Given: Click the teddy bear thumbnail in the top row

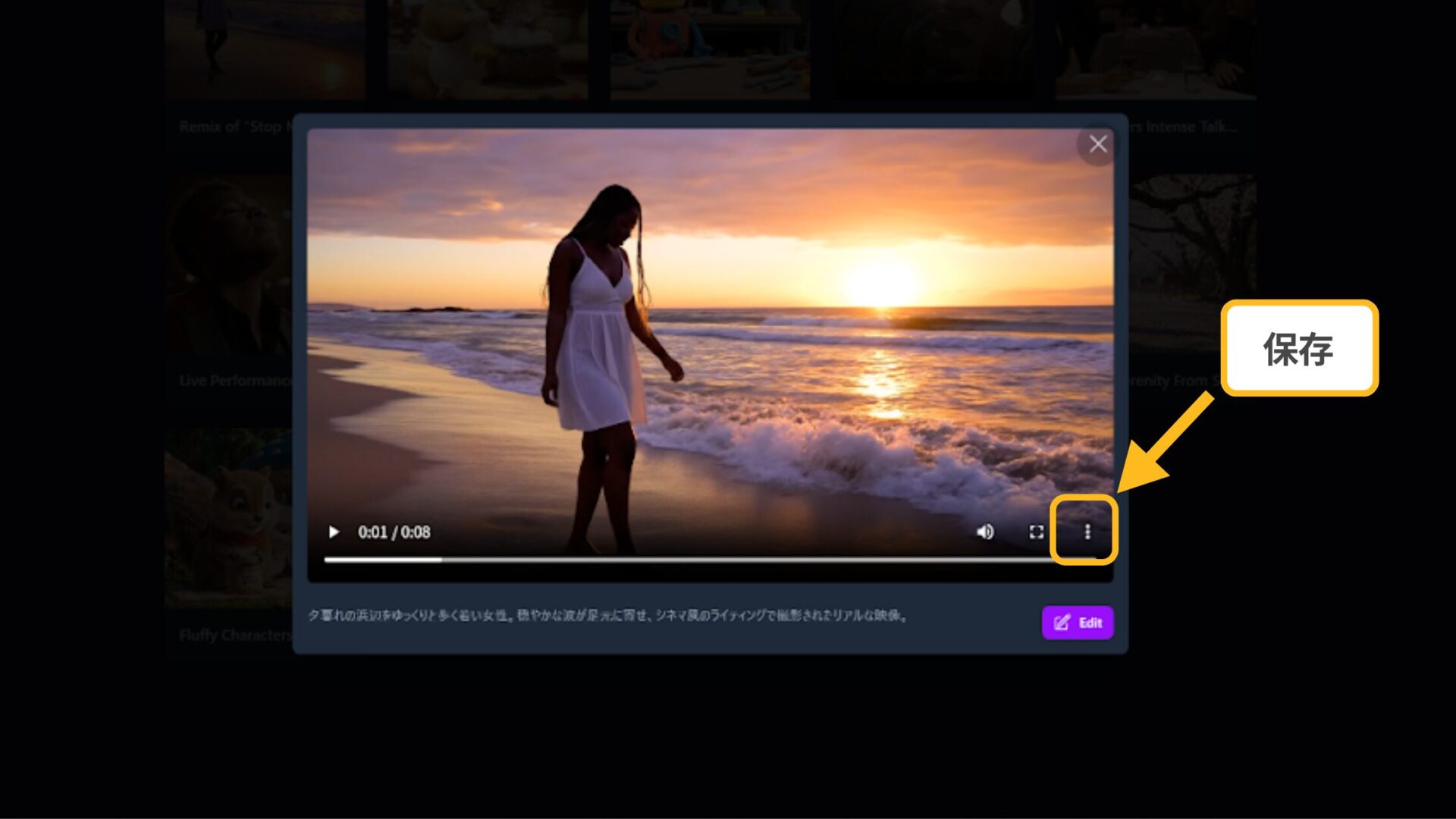Looking at the screenshot, I should pos(485,45).
